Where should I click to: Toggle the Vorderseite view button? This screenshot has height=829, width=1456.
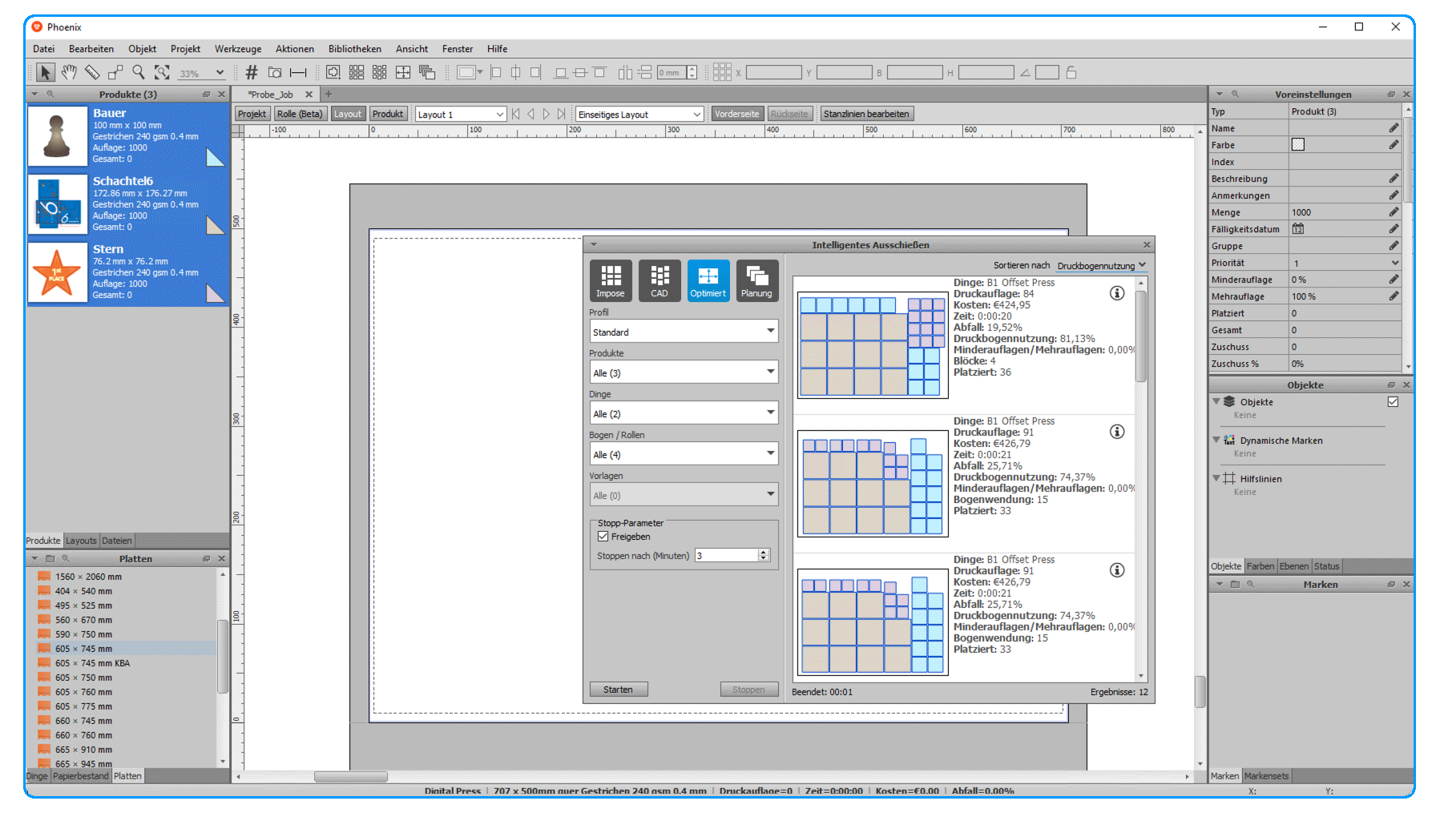[736, 113]
